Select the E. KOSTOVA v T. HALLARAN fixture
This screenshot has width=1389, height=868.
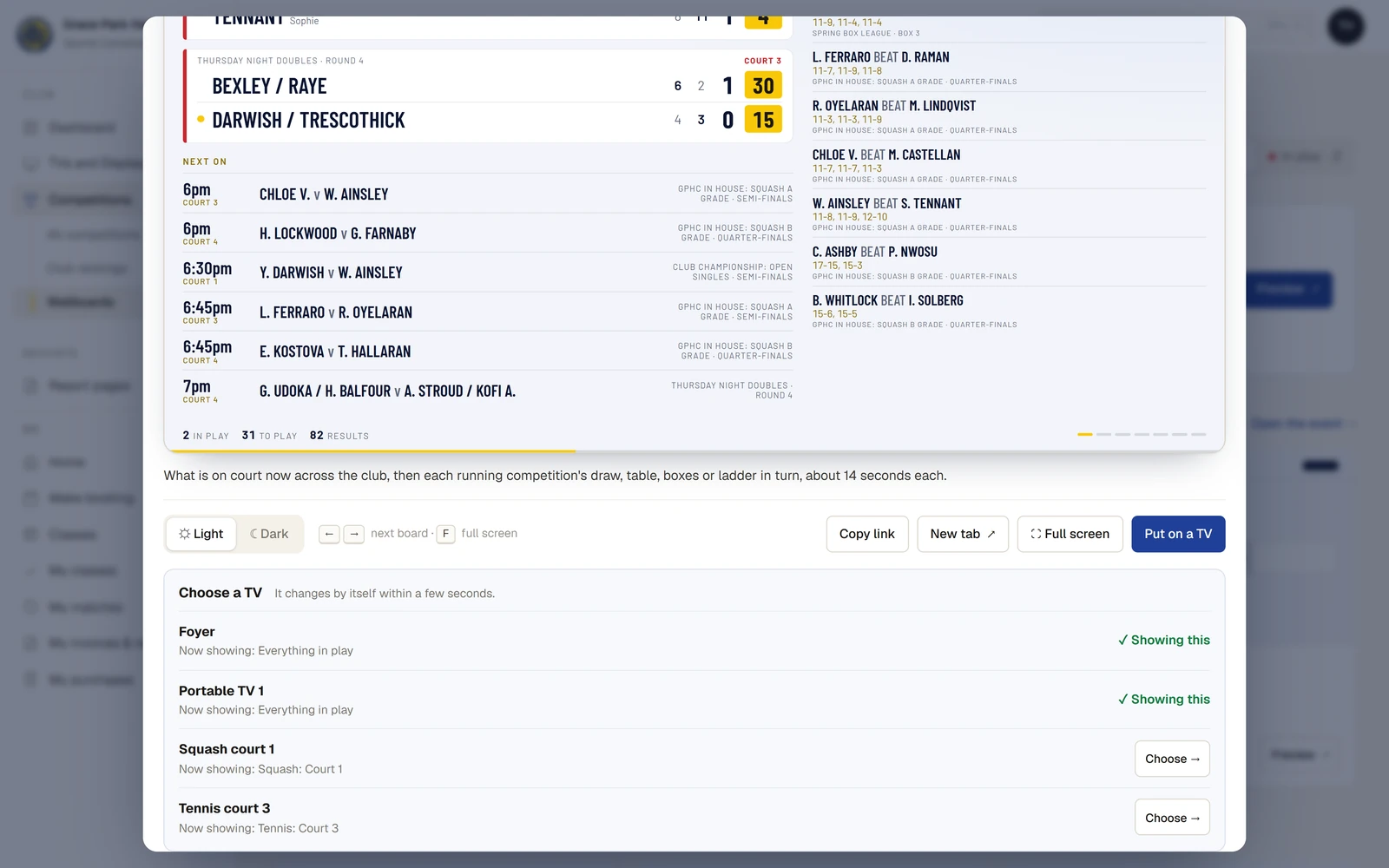click(488, 351)
